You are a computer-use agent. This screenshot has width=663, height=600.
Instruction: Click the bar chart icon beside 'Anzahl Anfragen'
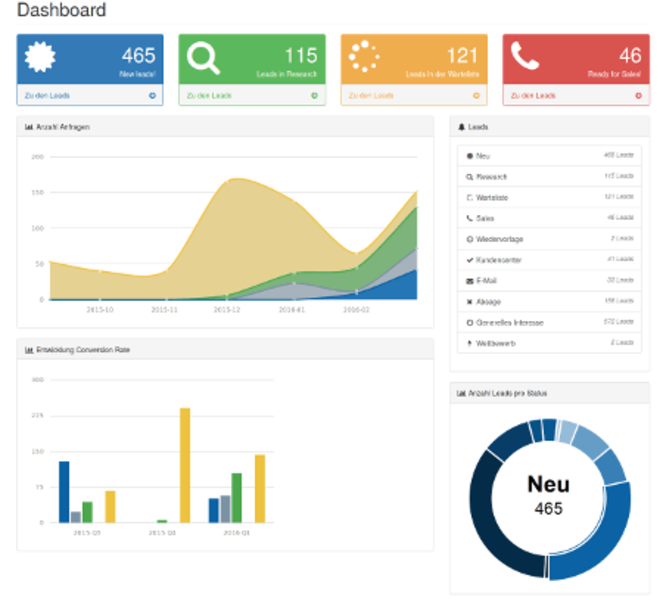(x=29, y=127)
